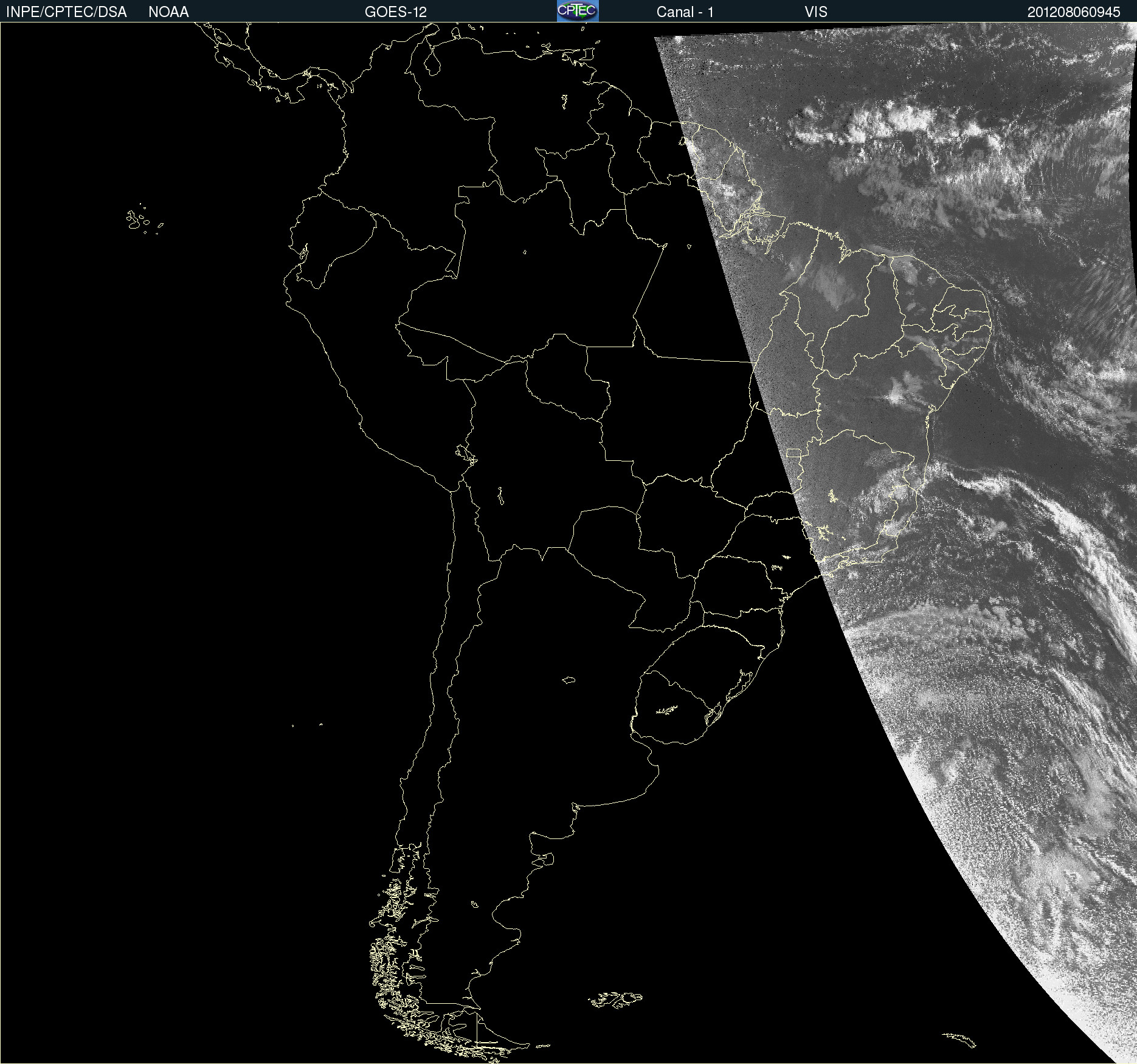Select the INPE/CPTEC/DSA header text

tap(66, 12)
